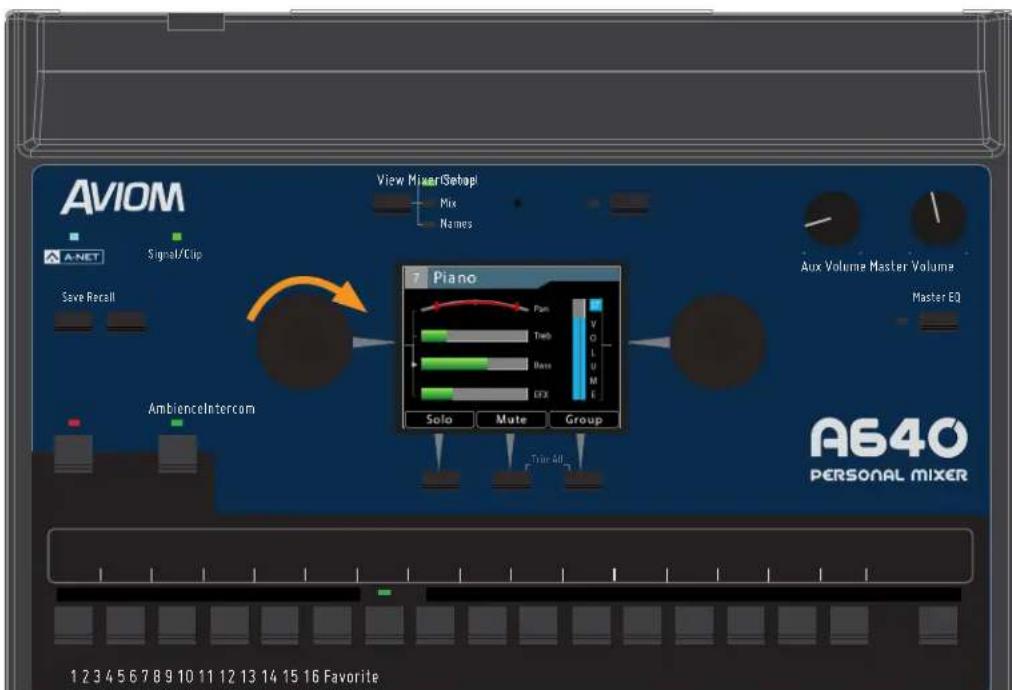Select channel 10 button in bottom row
This screenshot has width=1012, height=690.
pyautogui.click(x=538, y=625)
